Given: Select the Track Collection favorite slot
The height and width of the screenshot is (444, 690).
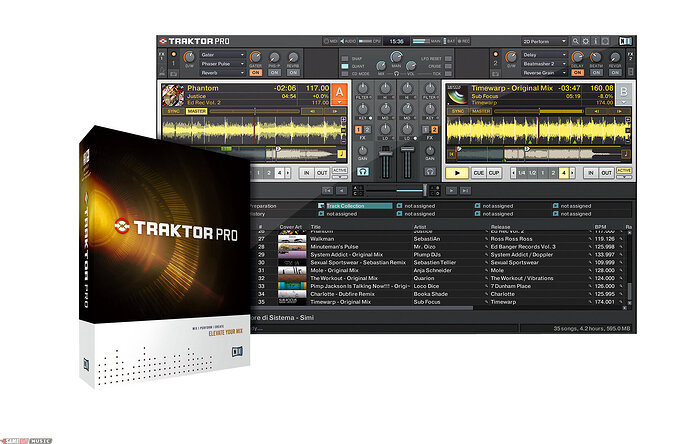Looking at the screenshot, I should (355, 206).
